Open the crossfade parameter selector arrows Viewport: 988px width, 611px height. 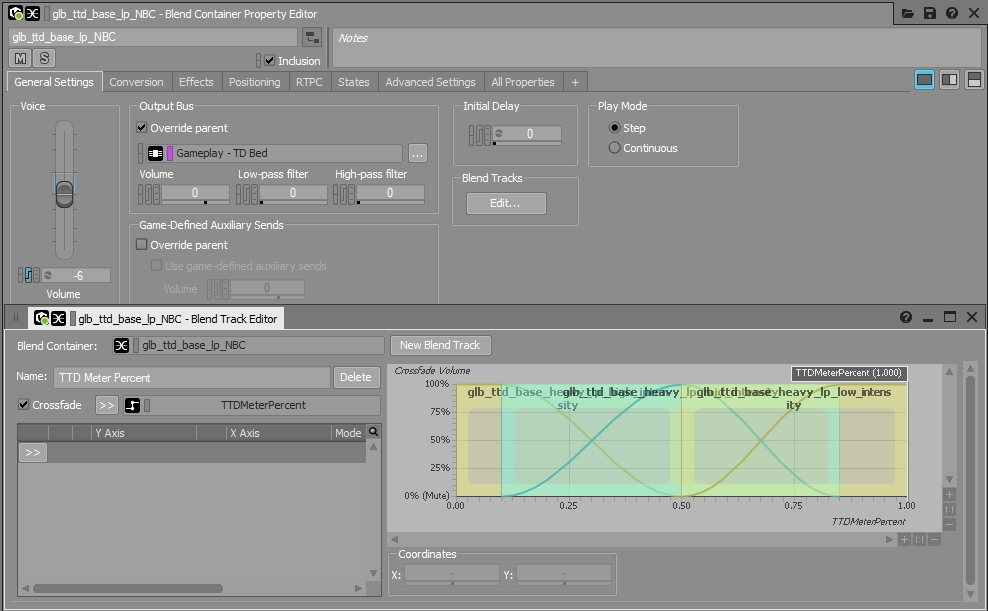coord(106,405)
